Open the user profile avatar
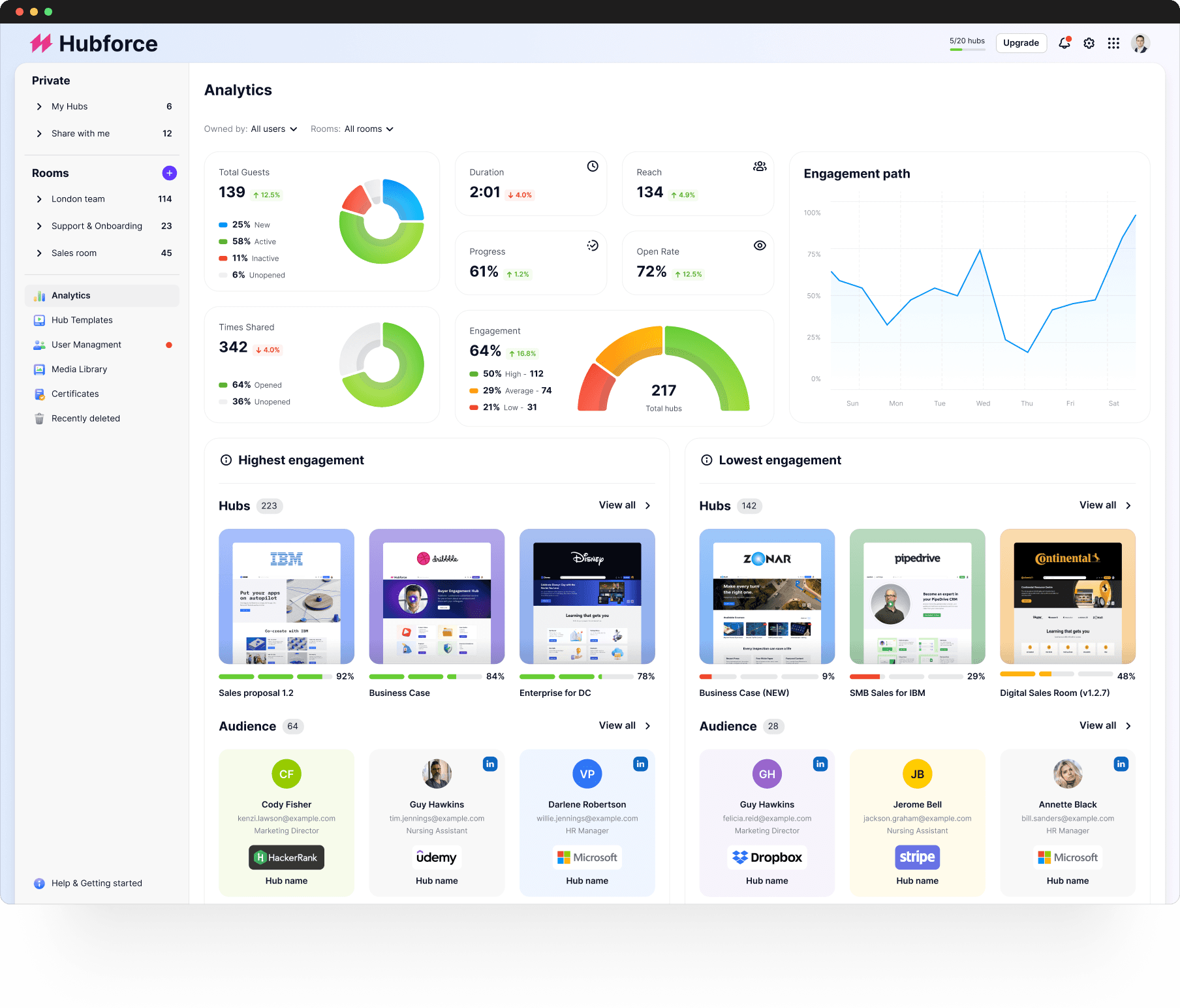Viewport: 1180px width, 1008px height. coord(1140,43)
